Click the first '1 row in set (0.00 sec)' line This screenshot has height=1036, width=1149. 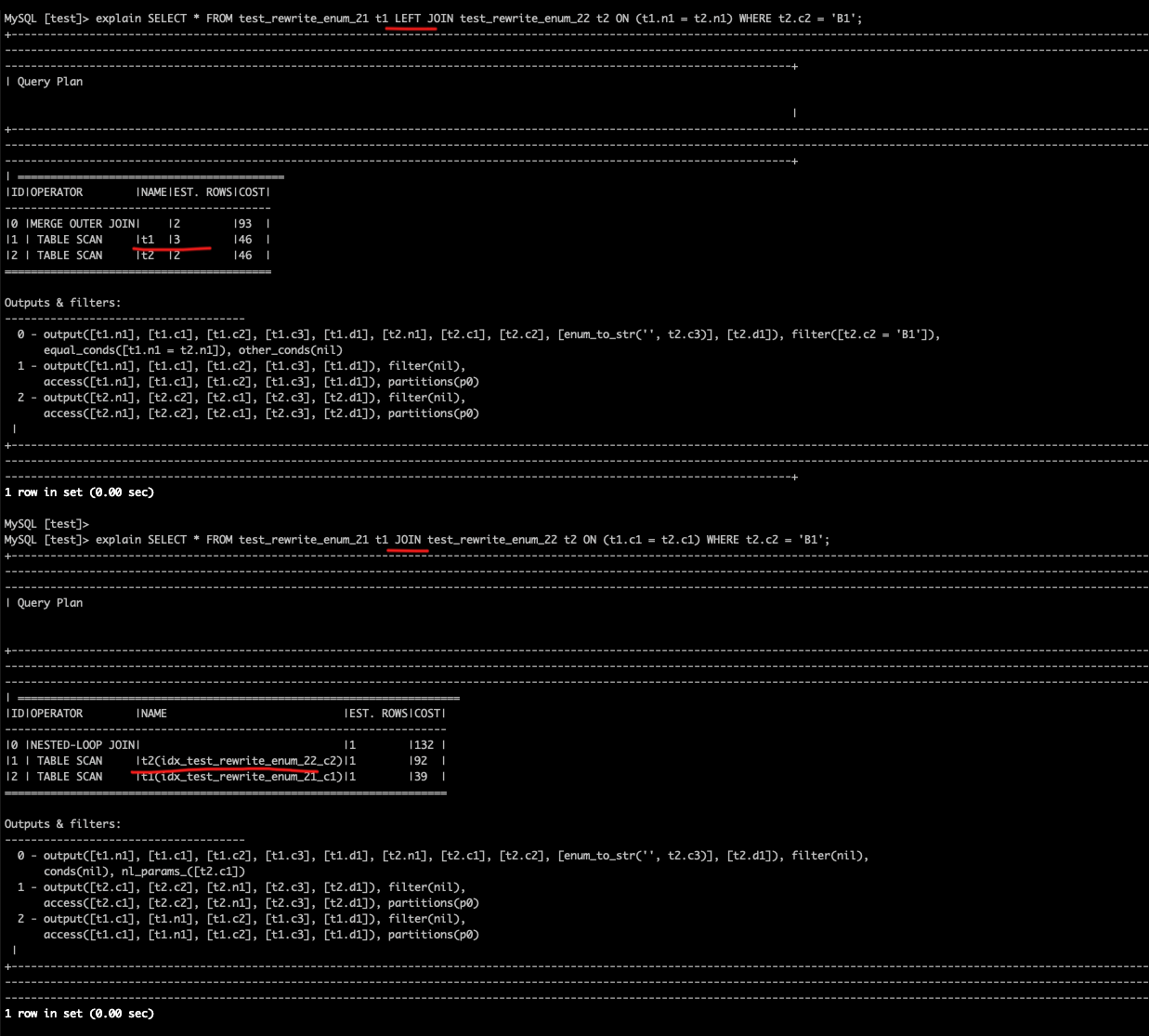click(80, 492)
